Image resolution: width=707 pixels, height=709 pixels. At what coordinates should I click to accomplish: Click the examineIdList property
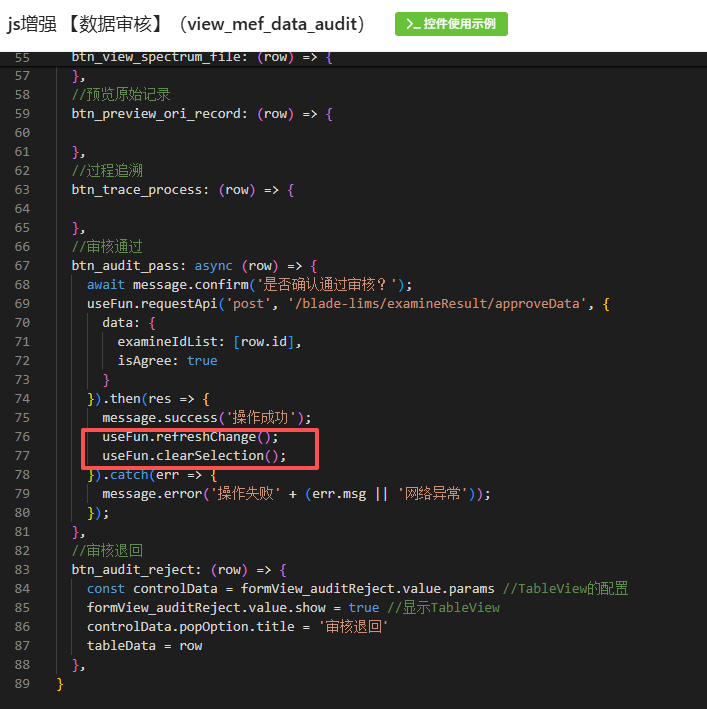[x=171, y=342]
